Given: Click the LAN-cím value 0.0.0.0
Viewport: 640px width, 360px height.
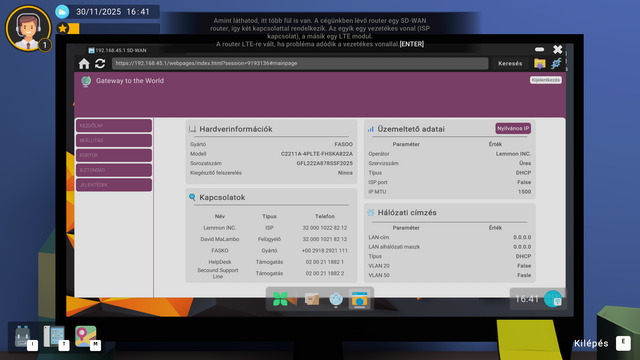Looking at the screenshot, I should coord(522,237).
